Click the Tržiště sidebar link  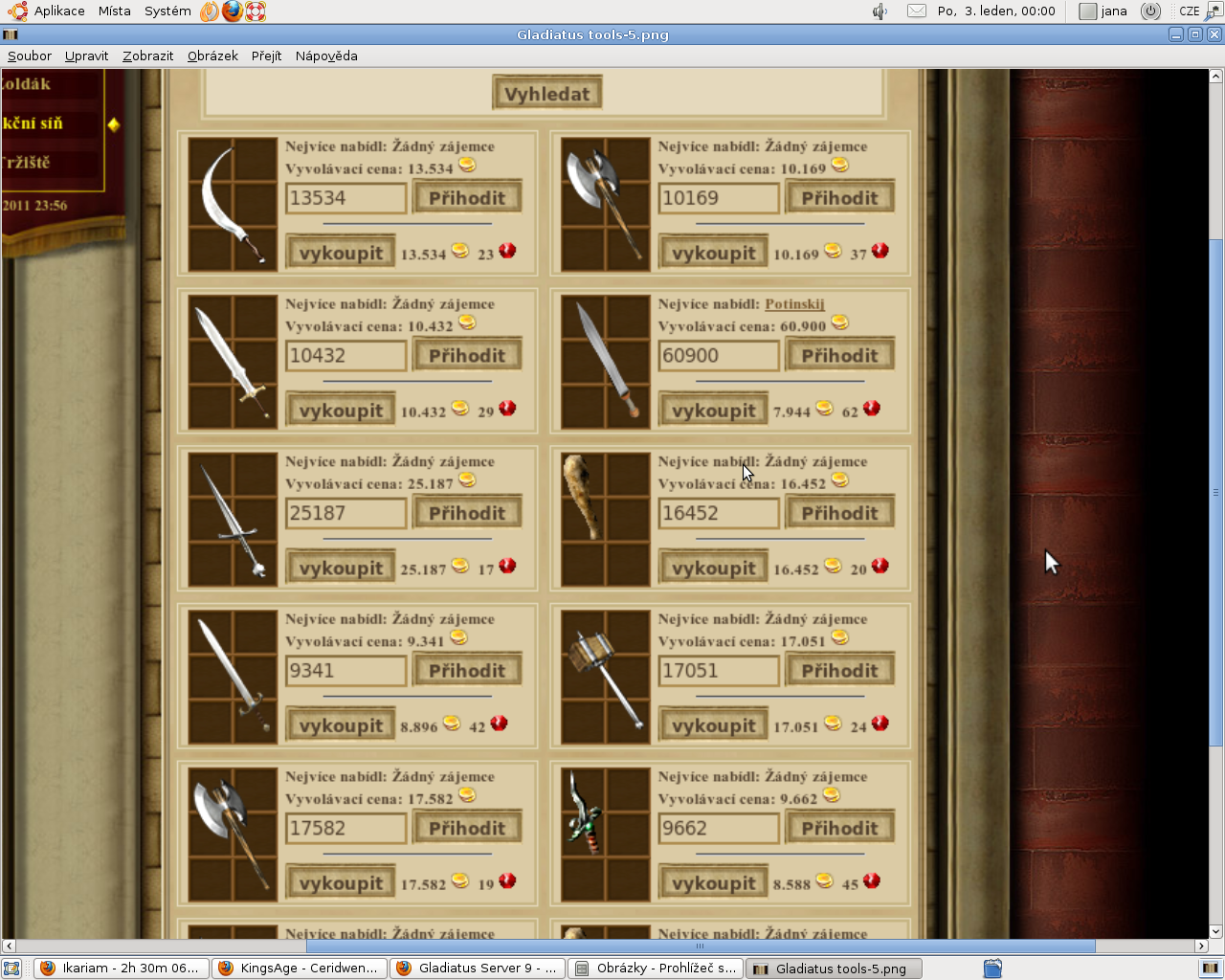click(x=26, y=162)
